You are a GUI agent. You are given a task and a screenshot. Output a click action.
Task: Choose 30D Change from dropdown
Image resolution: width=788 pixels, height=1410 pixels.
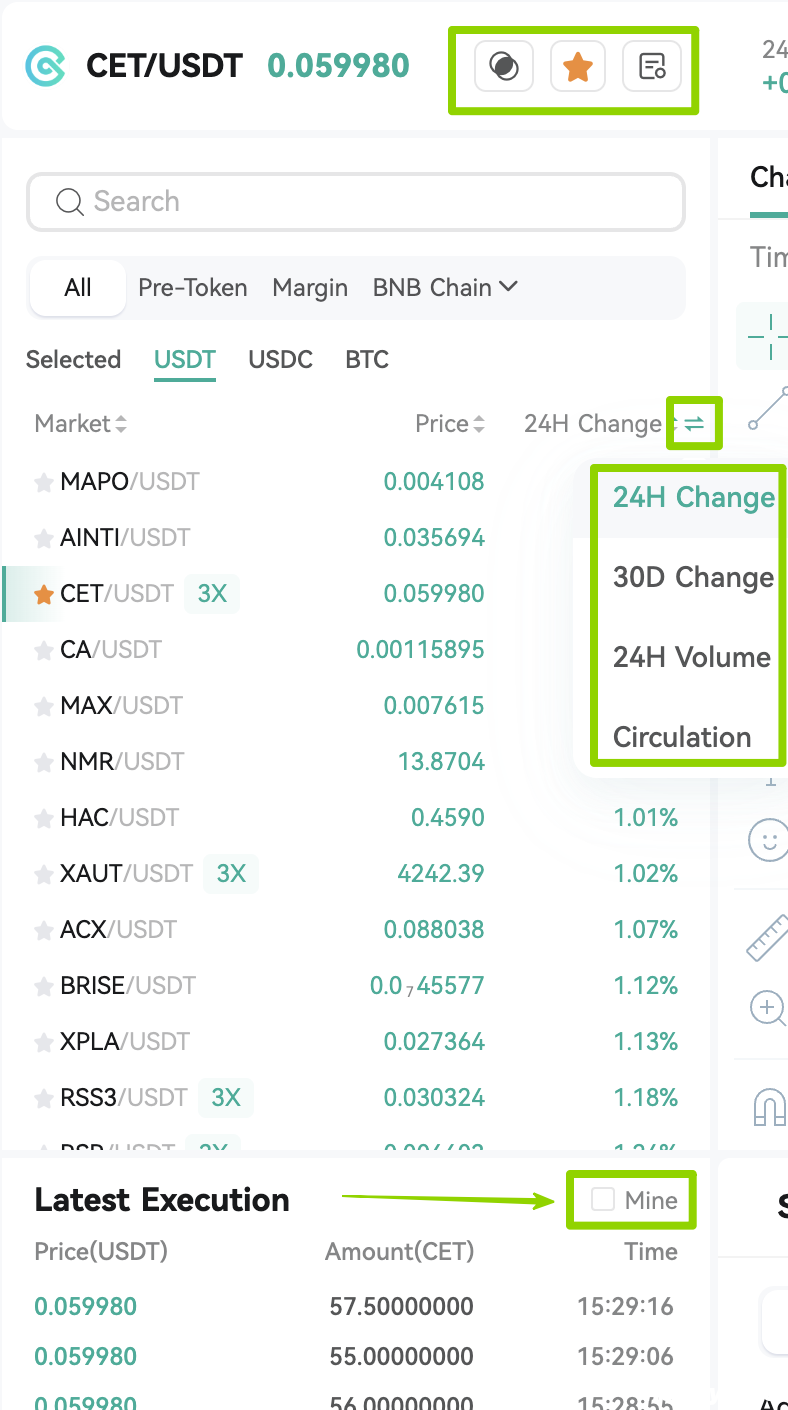coord(693,578)
